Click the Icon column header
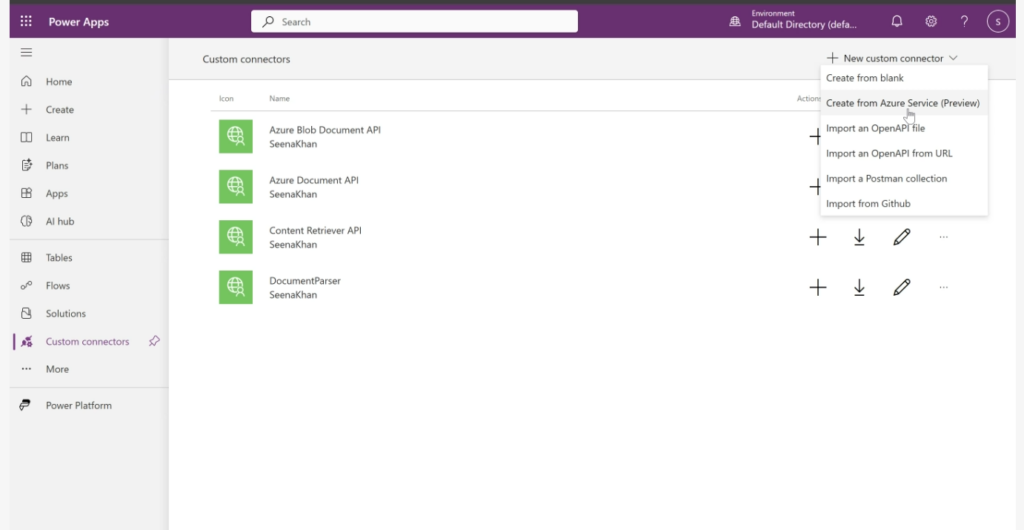Screen dimensions: 1024x530 click(x=226, y=99)
